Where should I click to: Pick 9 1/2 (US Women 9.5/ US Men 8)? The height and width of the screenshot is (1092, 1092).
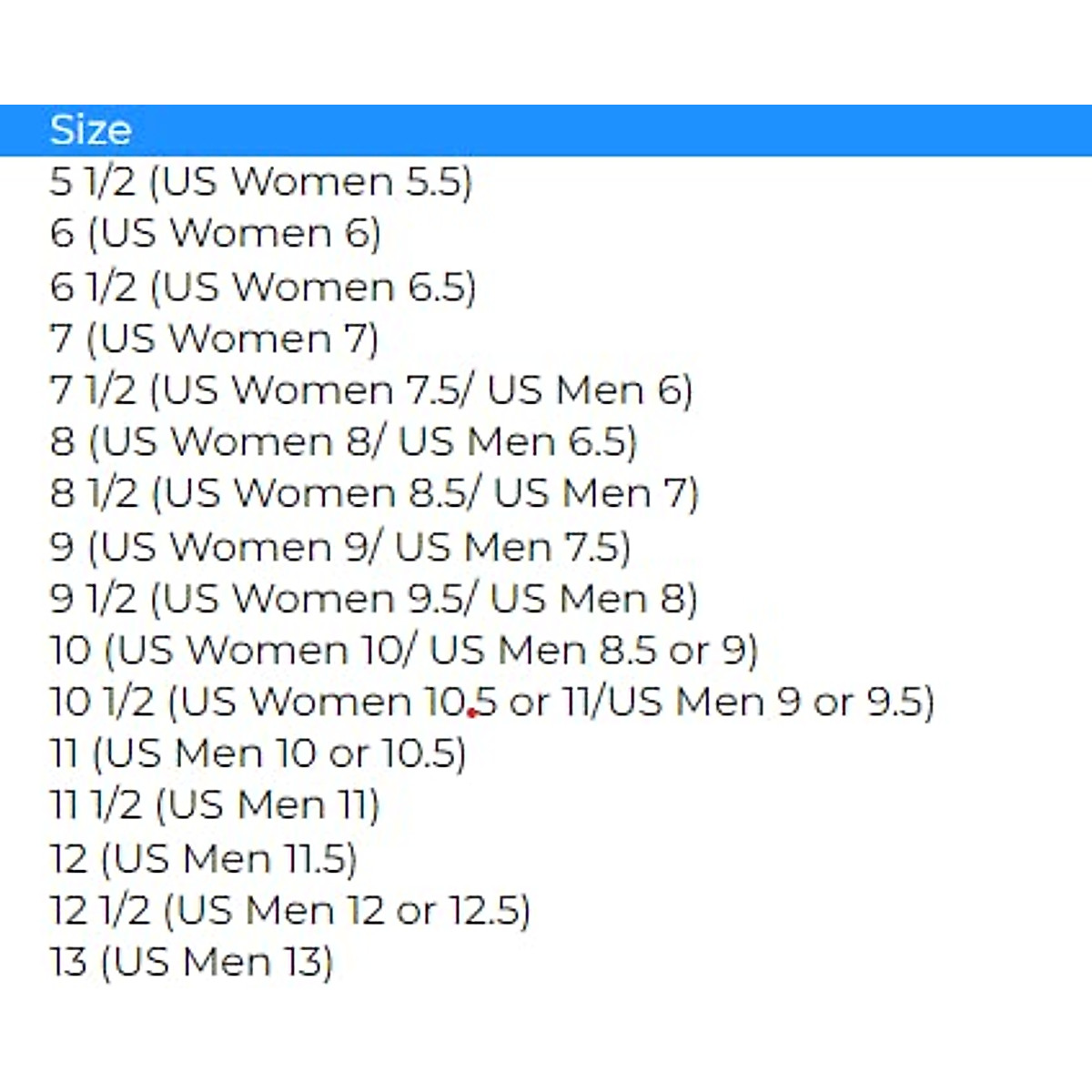374,599
